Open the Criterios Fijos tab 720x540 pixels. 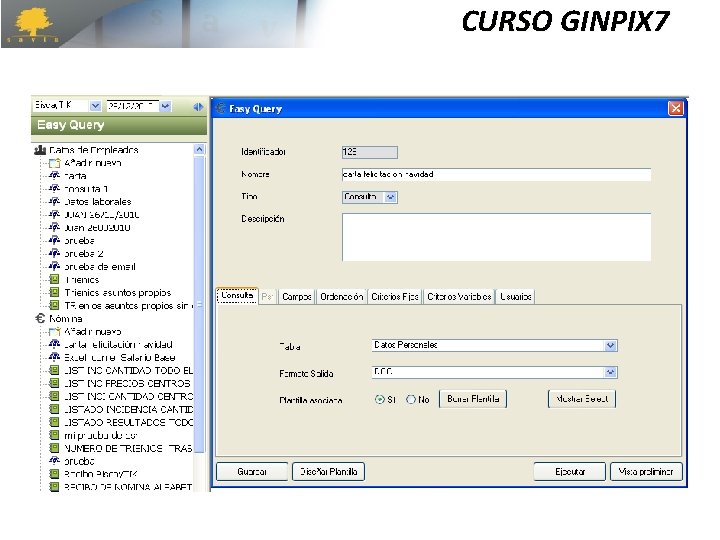pos(395,297)
